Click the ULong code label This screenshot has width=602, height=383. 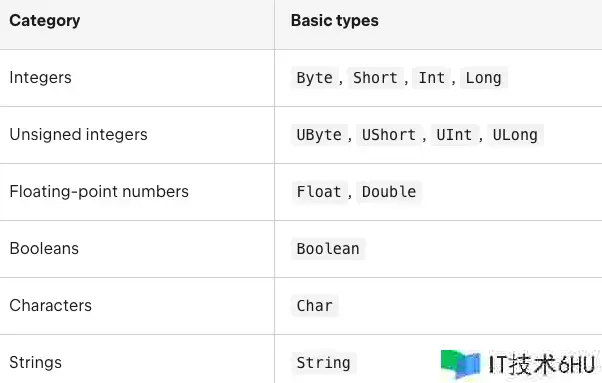pos(515,135)
